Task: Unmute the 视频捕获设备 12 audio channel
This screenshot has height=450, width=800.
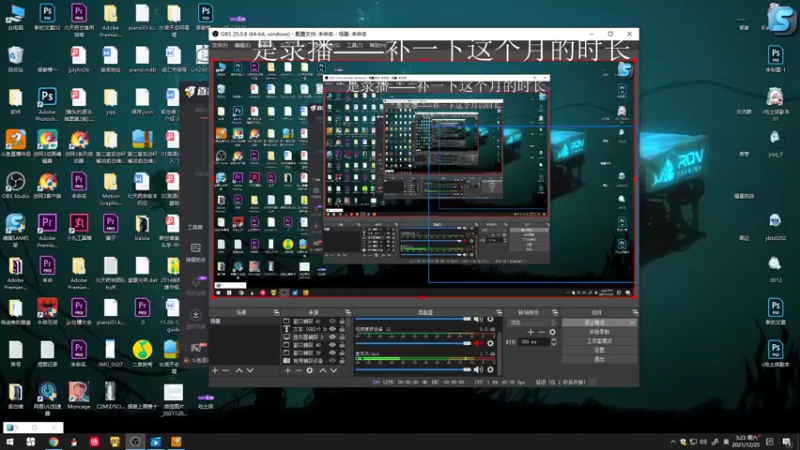Action: click(478, 343)
